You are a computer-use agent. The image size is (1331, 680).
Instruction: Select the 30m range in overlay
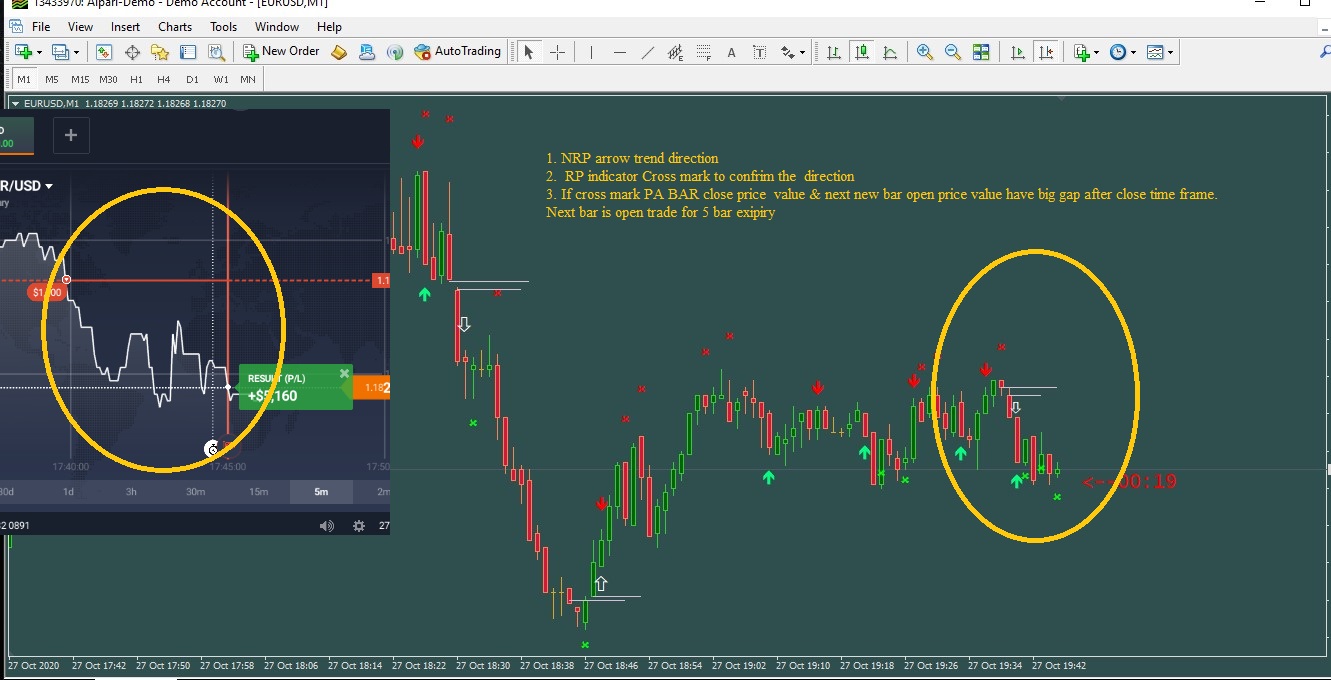coord(195,491)
